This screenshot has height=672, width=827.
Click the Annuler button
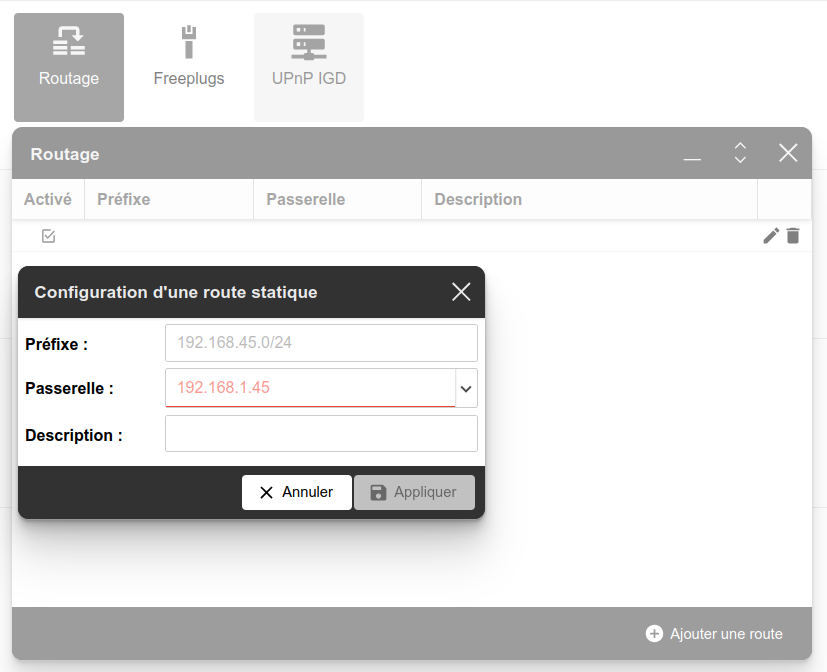[297, 492]
